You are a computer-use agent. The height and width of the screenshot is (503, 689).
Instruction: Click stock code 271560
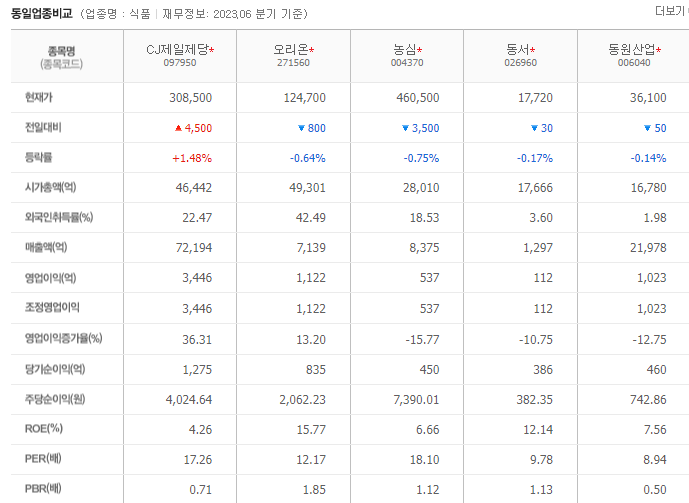(x=293, y=63)
